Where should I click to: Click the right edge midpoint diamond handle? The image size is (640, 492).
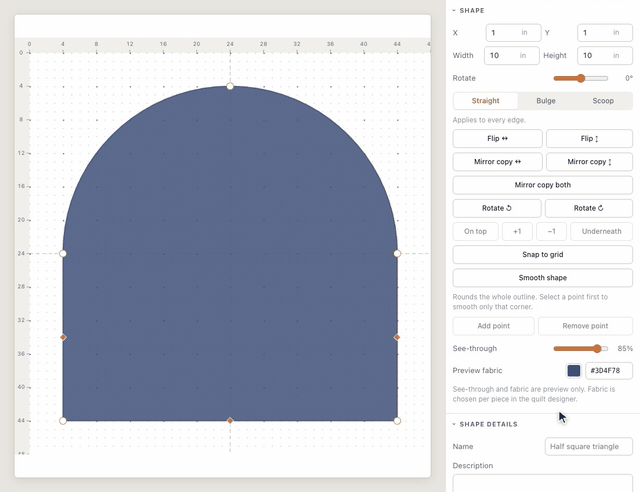(397, 337)
